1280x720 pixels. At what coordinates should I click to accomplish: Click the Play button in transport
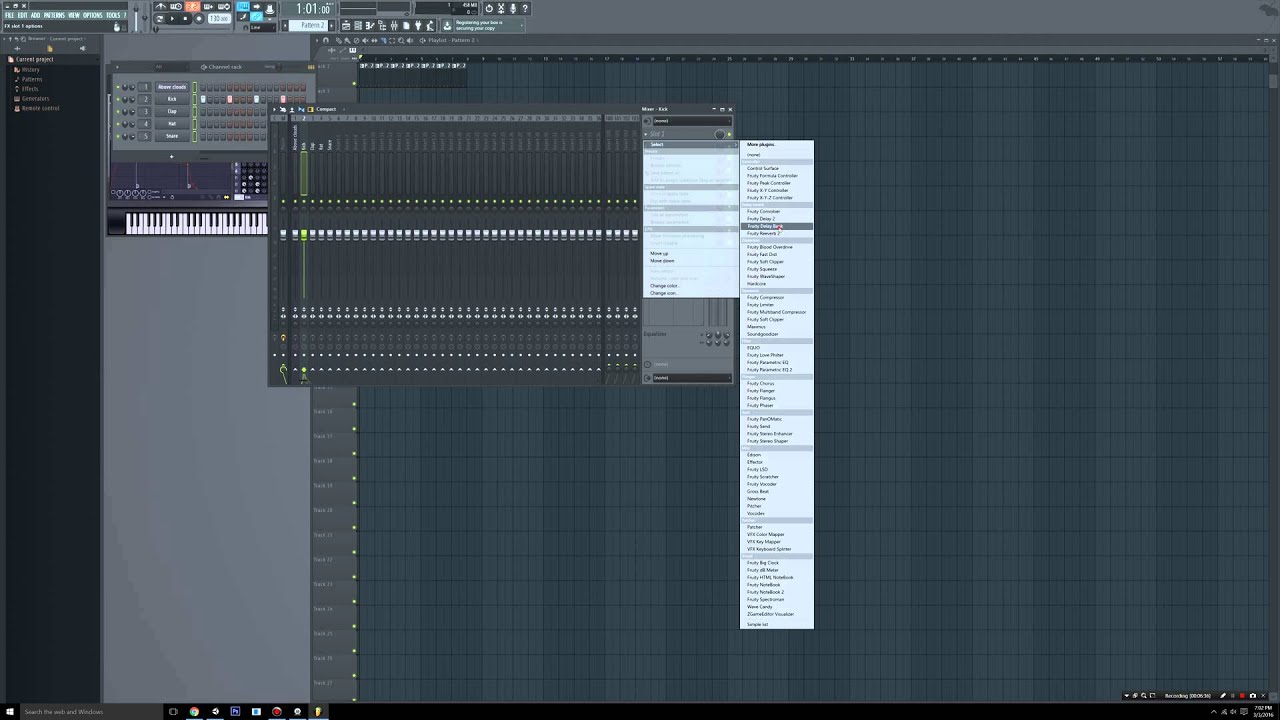pos(172,18)
